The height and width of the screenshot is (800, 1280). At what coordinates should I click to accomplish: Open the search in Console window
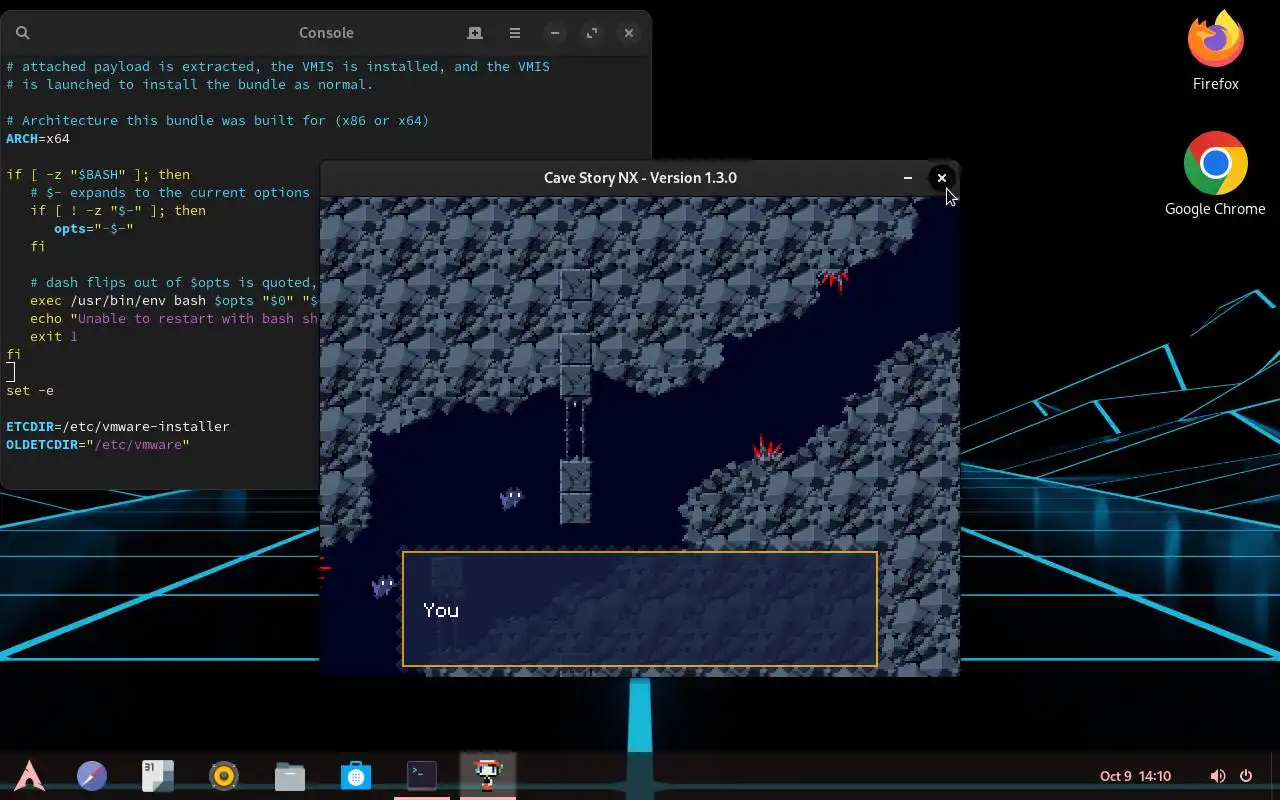pos(23,33)
